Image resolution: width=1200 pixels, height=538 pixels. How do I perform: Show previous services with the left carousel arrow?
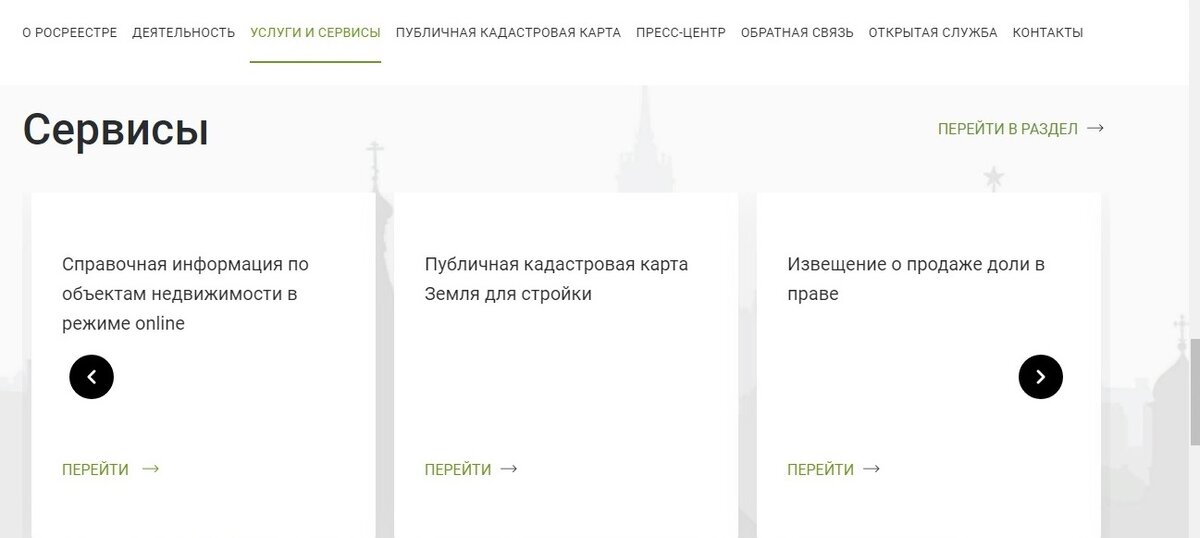point(92,377)
